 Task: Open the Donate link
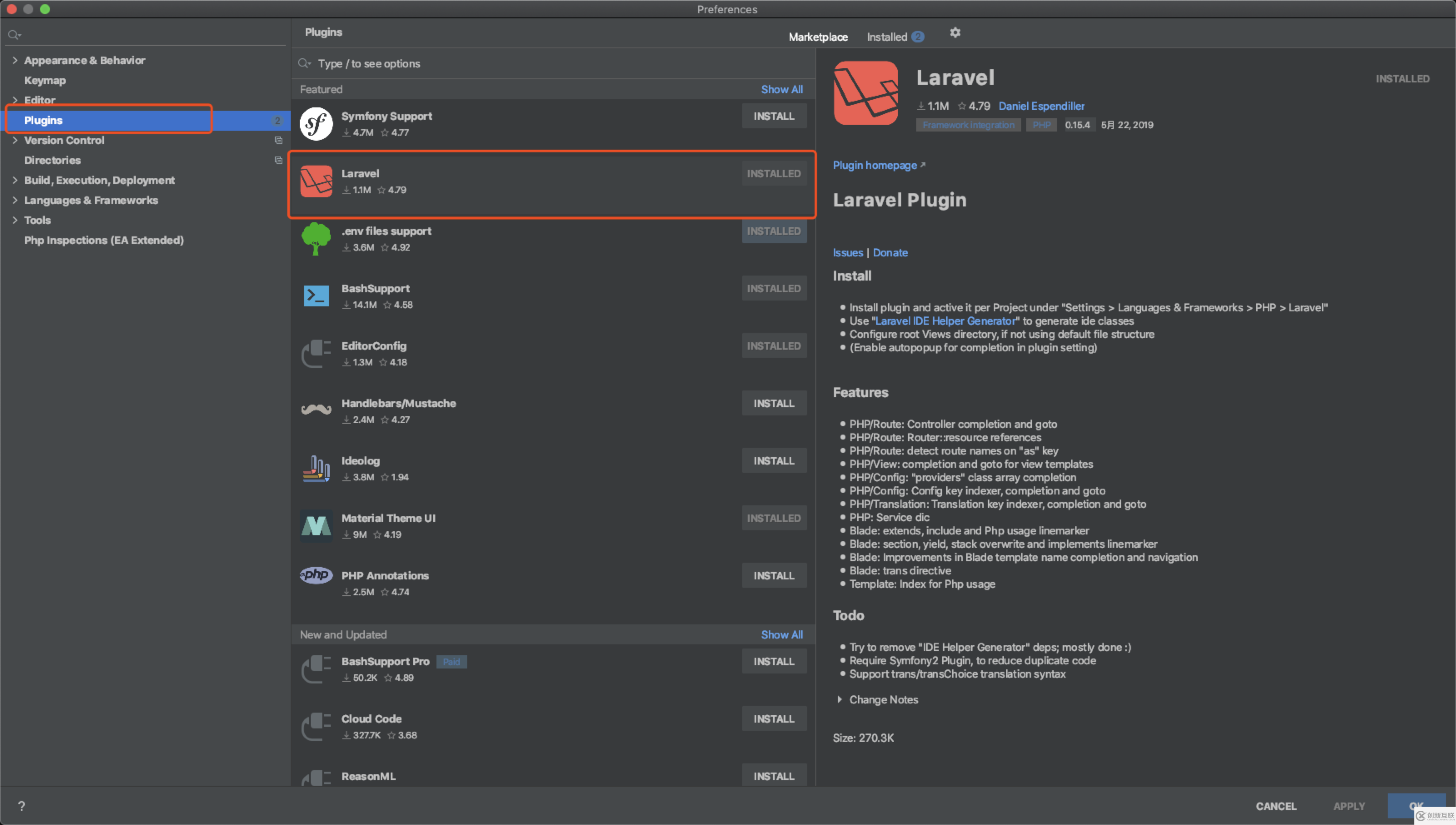[890, 253]
